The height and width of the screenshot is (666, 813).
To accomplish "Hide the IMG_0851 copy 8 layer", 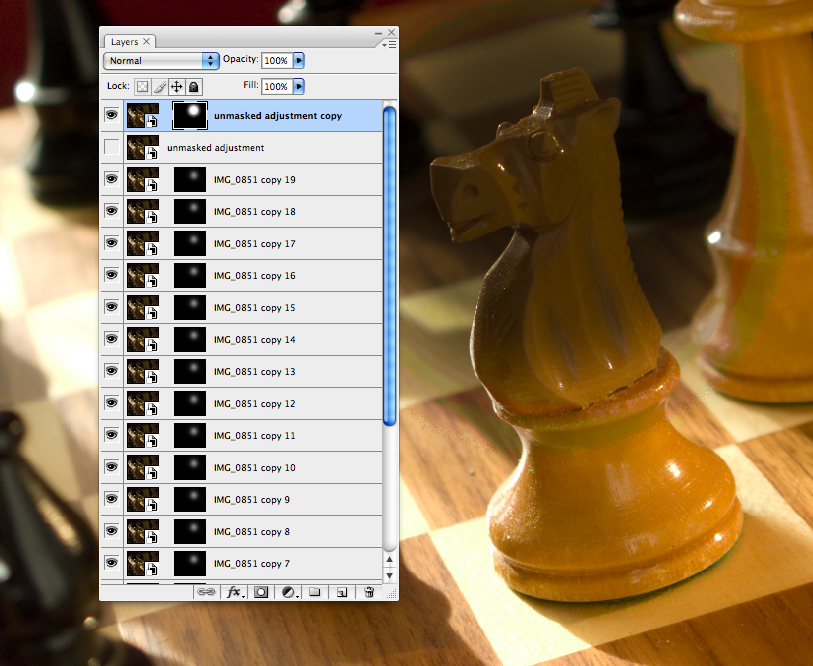I will pos(111,531).
